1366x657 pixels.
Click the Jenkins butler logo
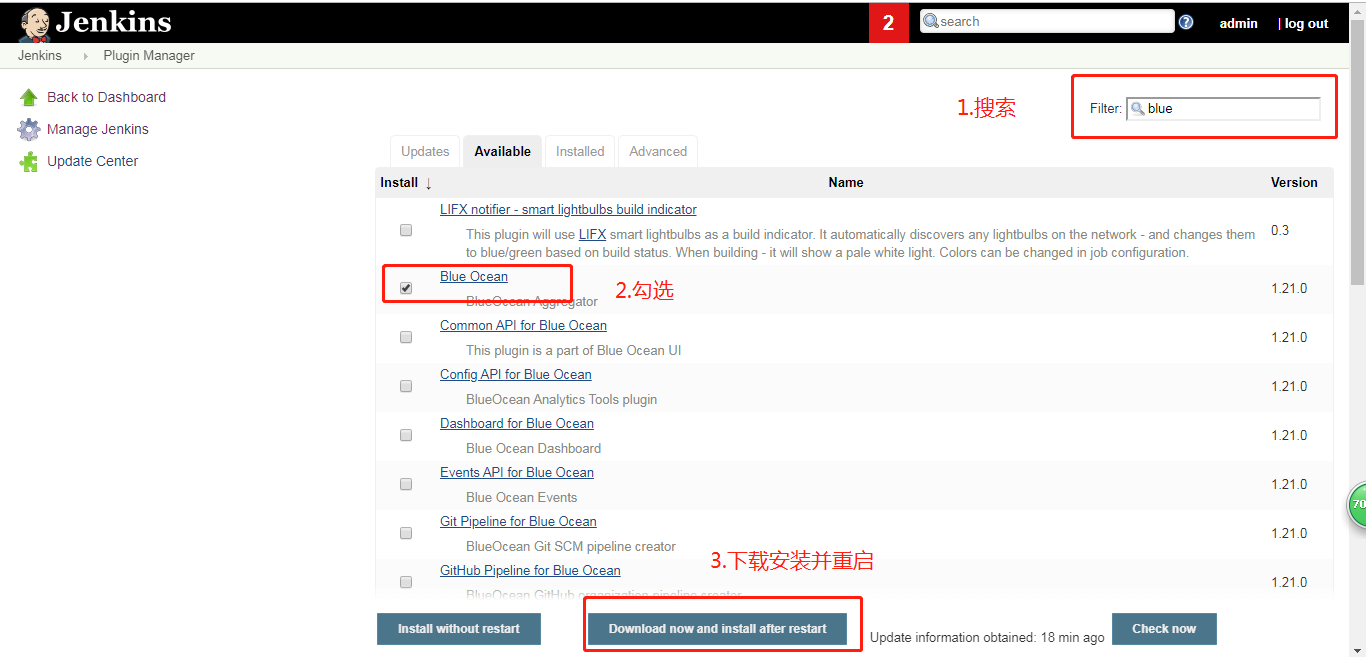point(34,23)
